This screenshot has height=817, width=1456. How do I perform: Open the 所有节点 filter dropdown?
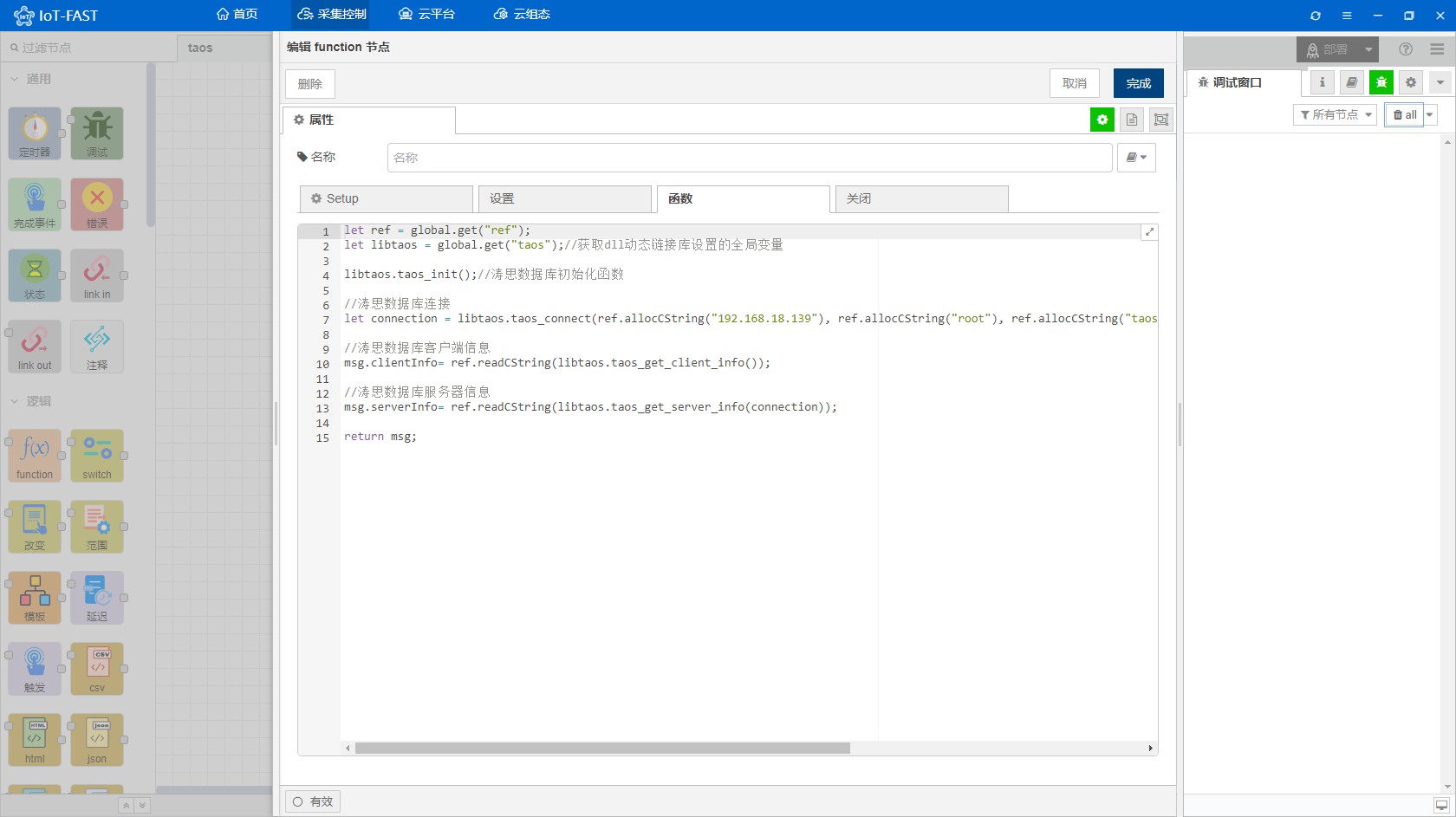(1335, 114)
